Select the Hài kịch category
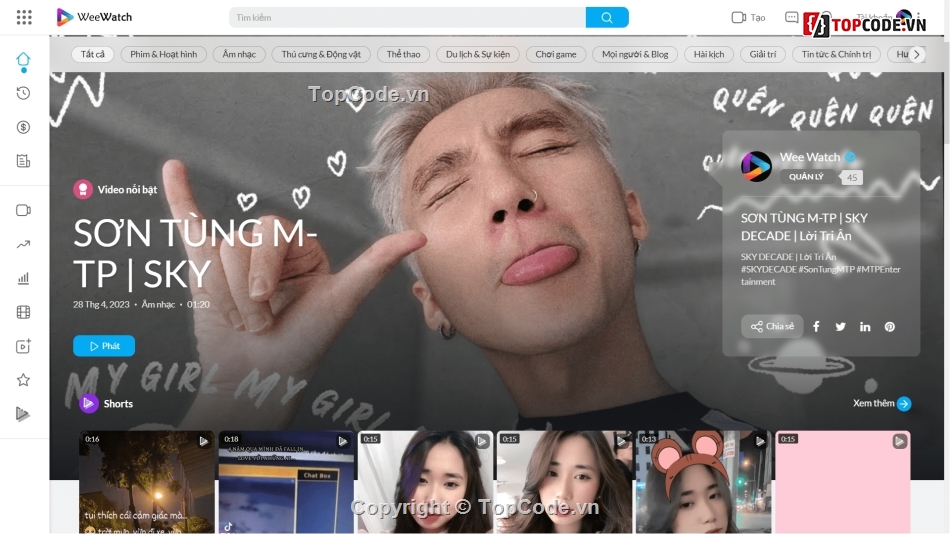 (x=709, y=55)
